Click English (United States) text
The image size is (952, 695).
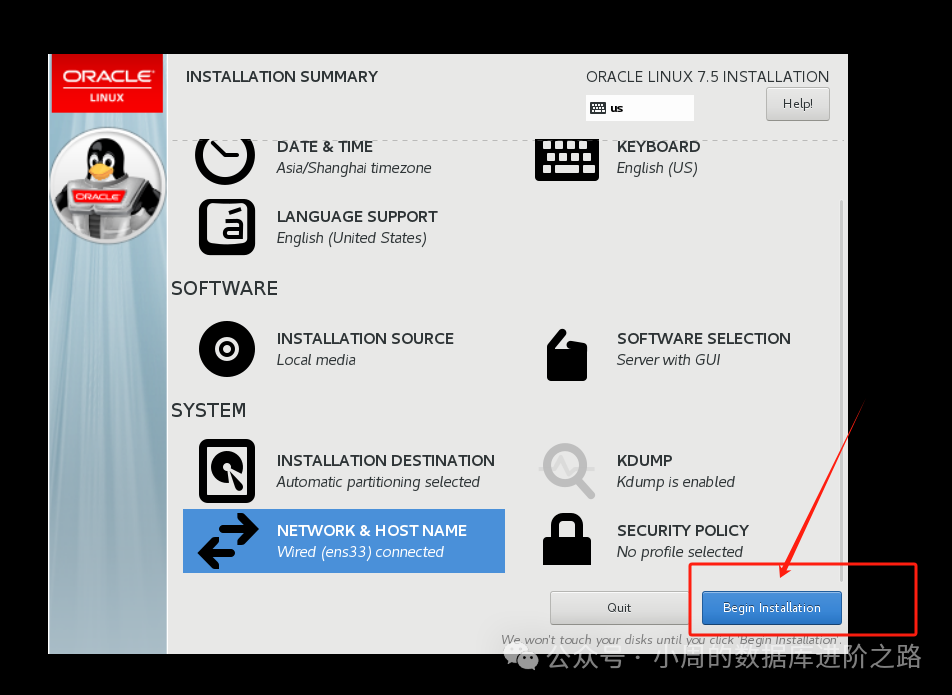point(352,238)
